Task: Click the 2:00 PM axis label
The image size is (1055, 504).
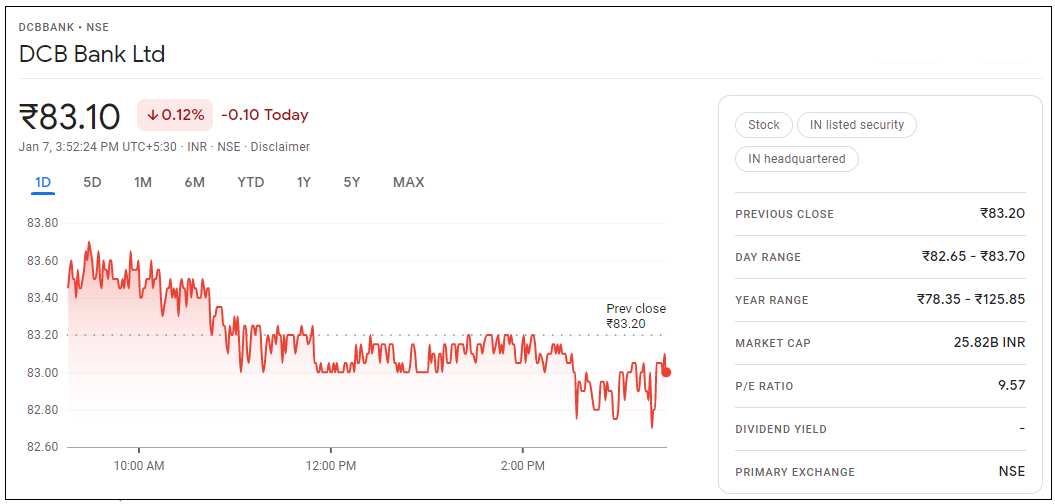Action: 523,466
